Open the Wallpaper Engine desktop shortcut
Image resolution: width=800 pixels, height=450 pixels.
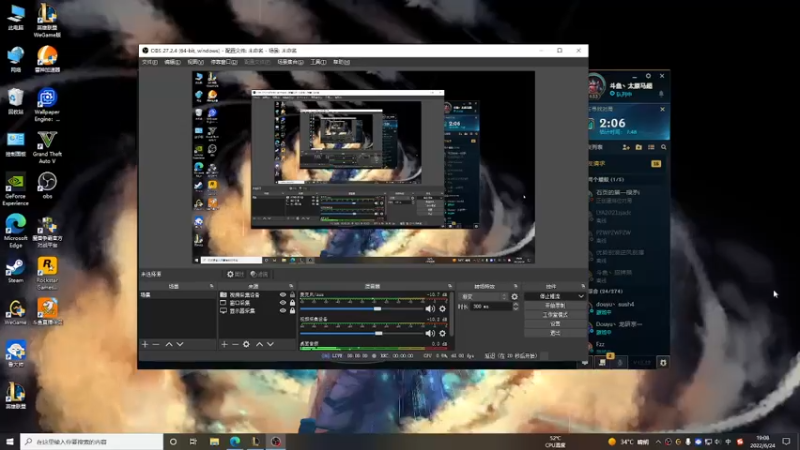pyautogui.click(x=47, y=105)
